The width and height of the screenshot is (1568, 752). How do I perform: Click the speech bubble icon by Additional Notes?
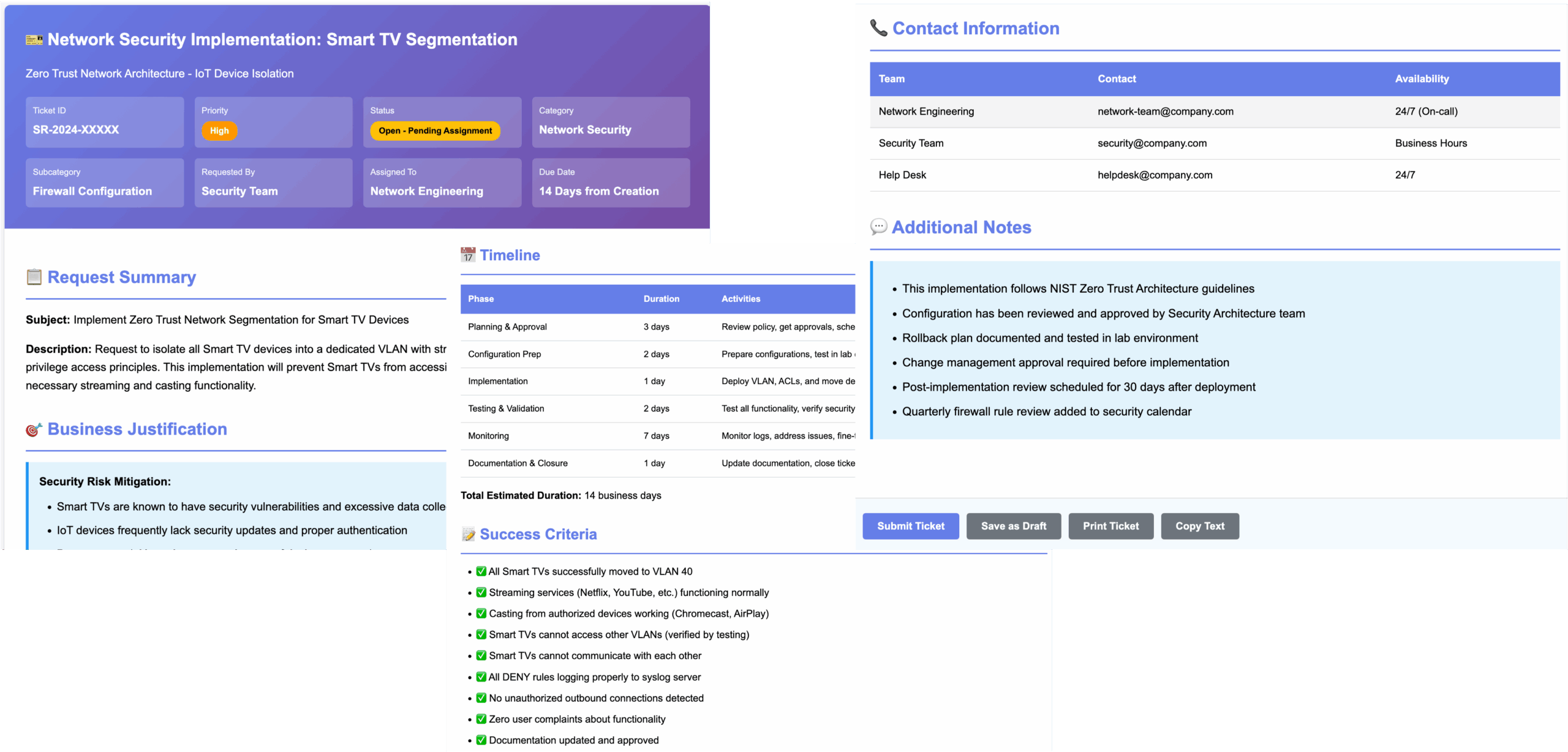point(879,227)
